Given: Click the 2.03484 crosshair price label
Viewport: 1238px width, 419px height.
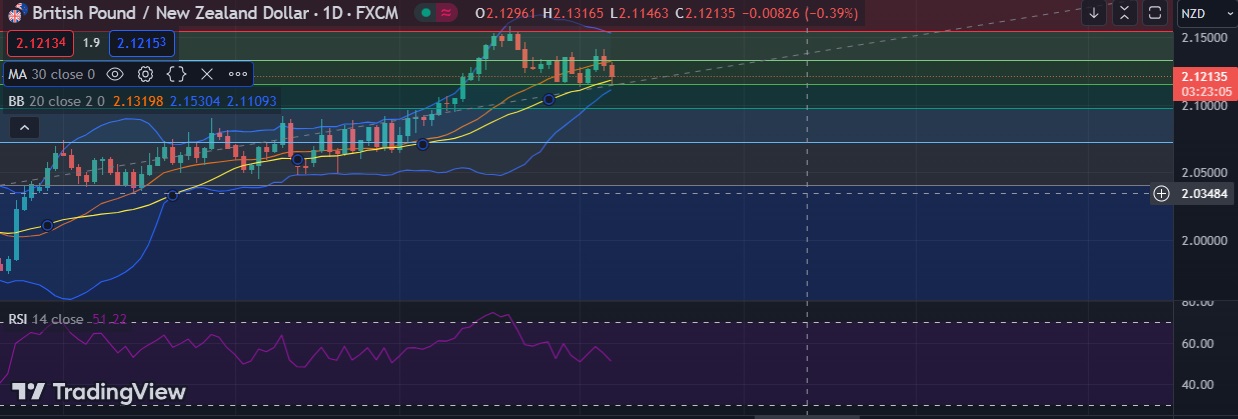Looking at the screenshot, I should [x=1204, y=194].
